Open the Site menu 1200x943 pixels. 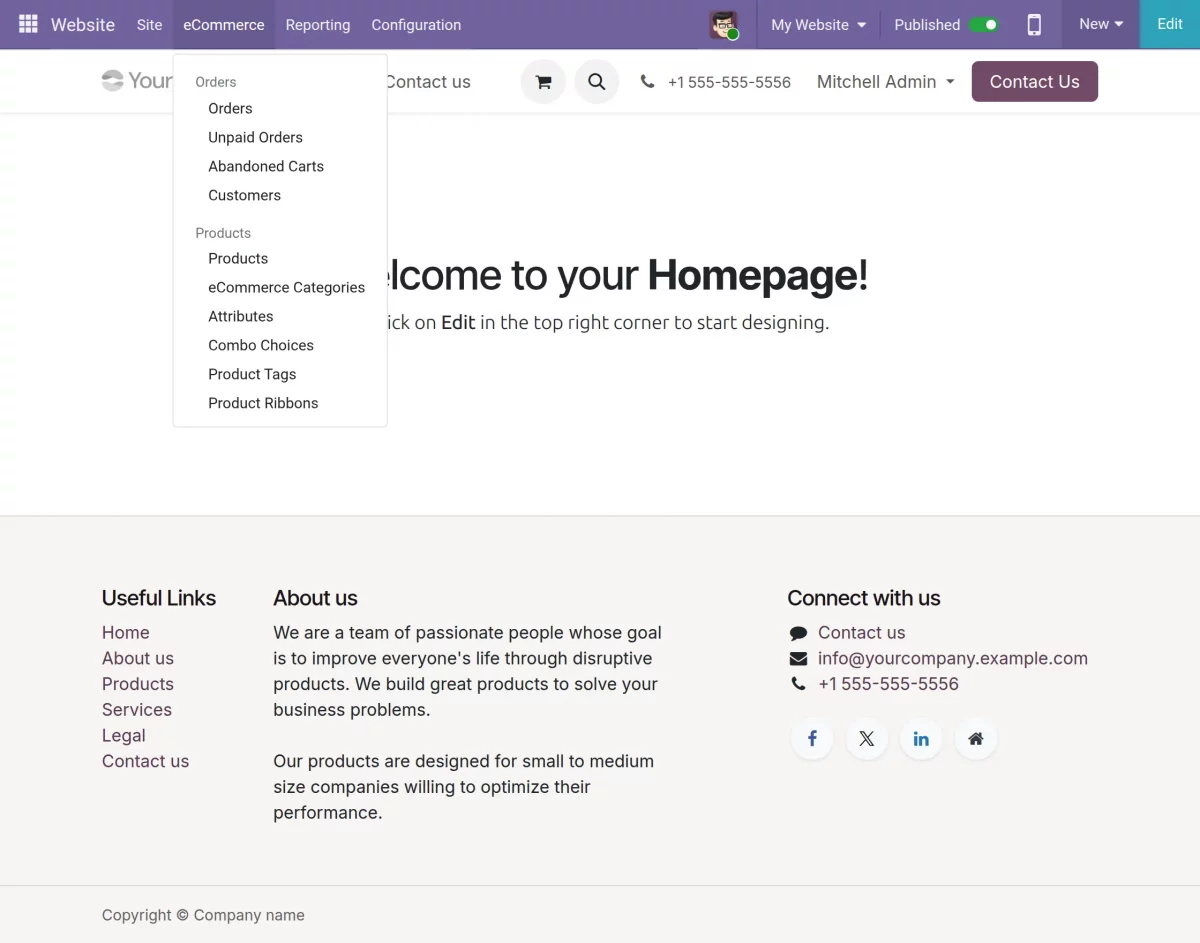point(149,25)
